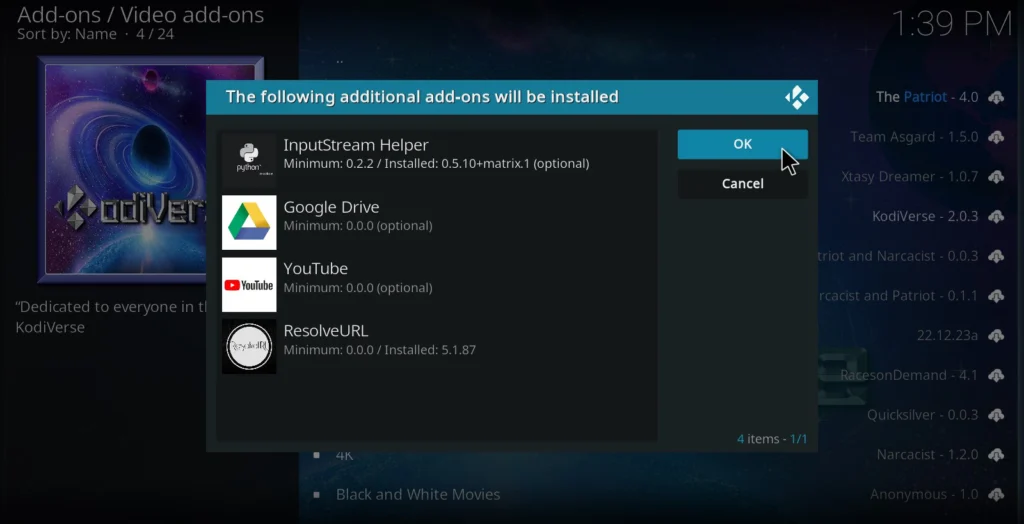Cancel the additional add-ons installation
This screenshot has height=524, width=1024.
[742, 184]
